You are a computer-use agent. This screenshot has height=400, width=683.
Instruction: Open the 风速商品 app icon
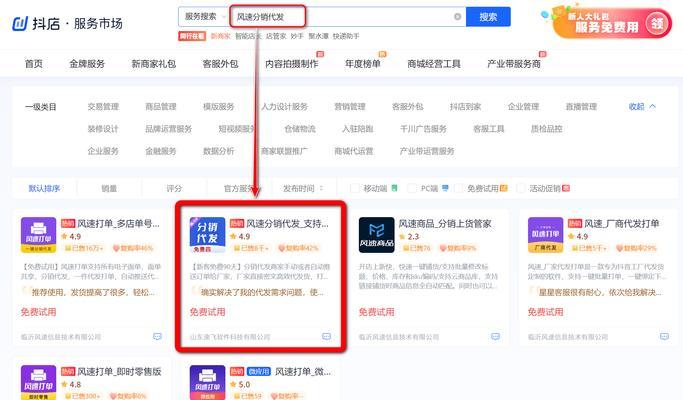coord(376,235)
